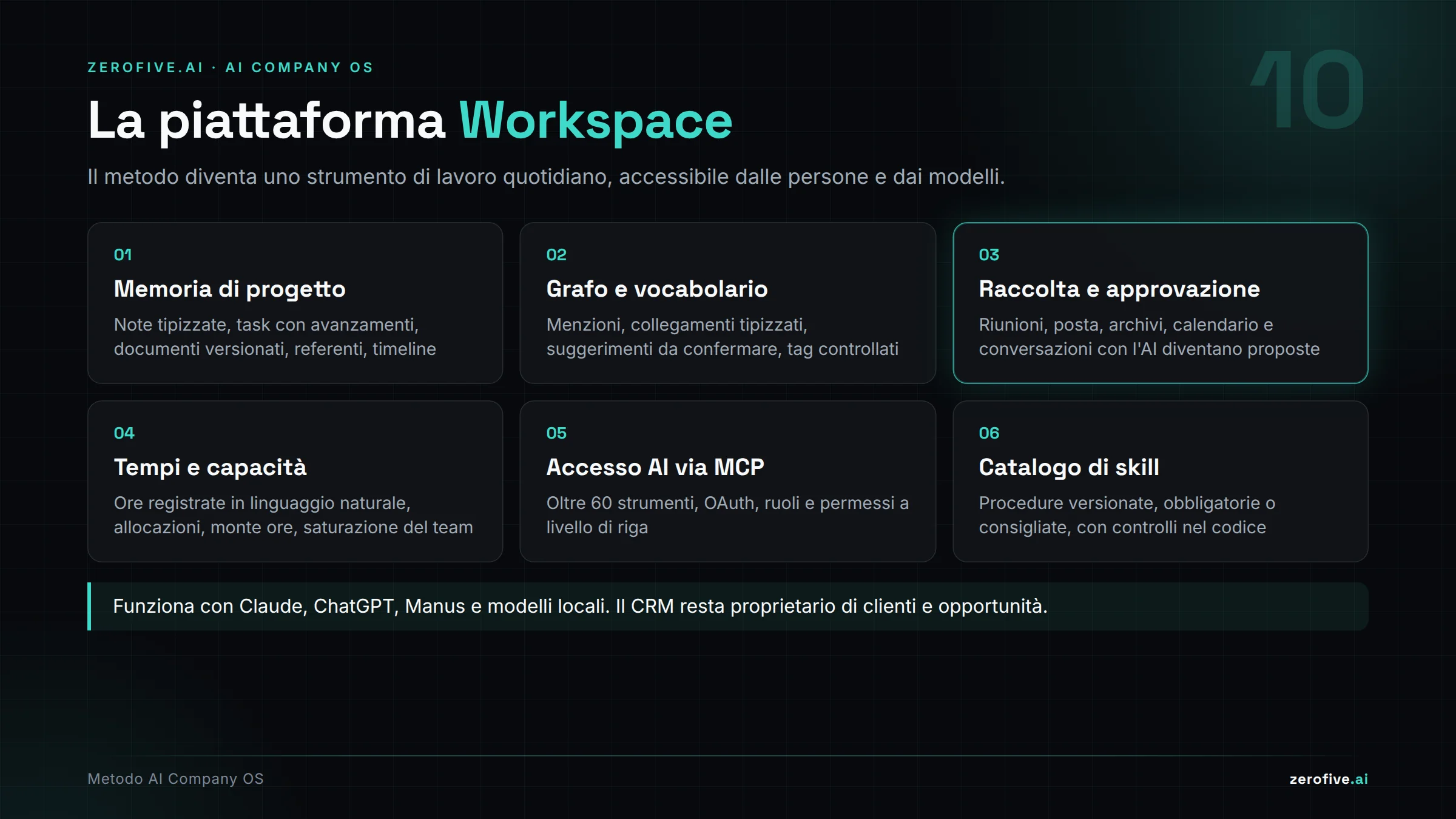Click the description 'Note tipizzate, task con avanzamenti'
Viewport: 1456px width, 819px height.
pyautogui.click(x=275, y=337)
